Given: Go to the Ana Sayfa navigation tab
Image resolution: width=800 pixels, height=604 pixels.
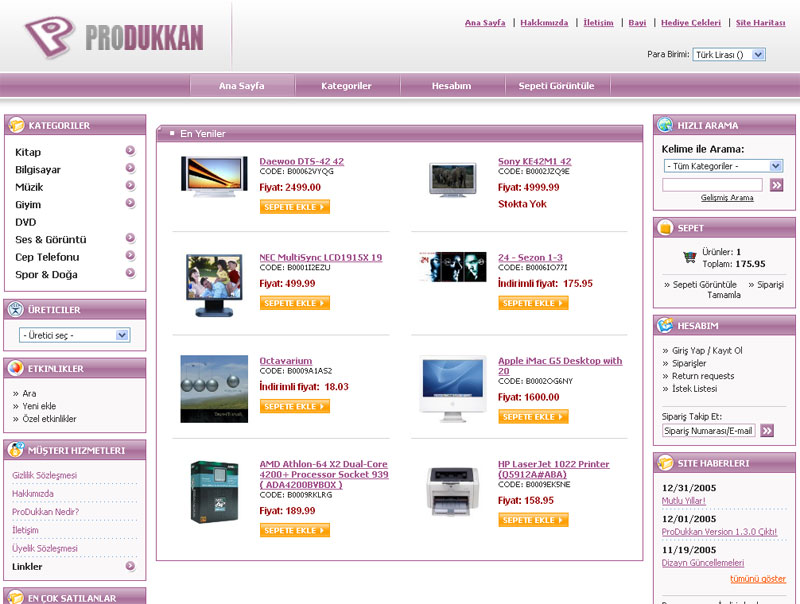Looking at the screenshot, I should coord(242,86).
